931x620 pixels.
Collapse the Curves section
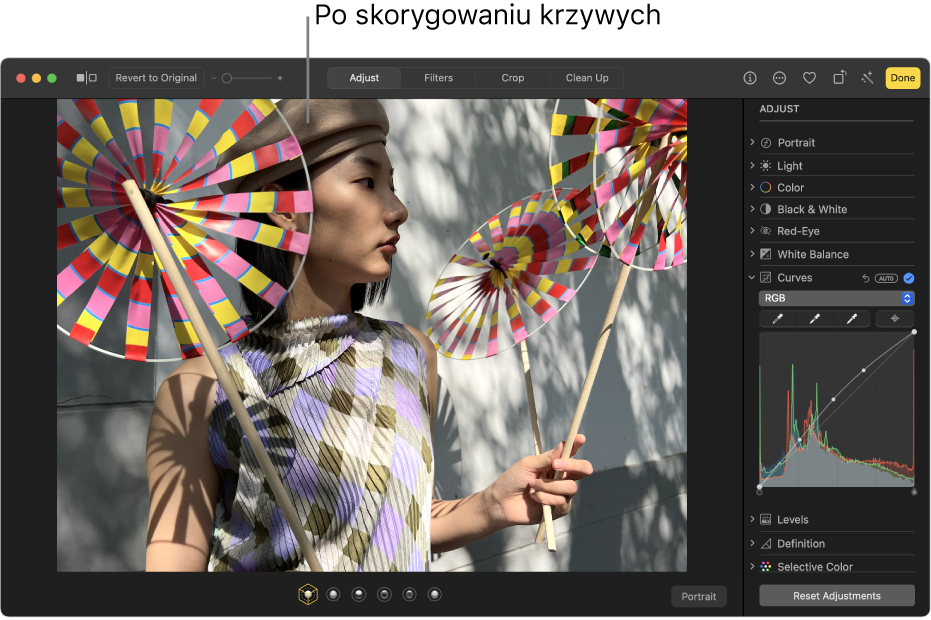[752, 277]
